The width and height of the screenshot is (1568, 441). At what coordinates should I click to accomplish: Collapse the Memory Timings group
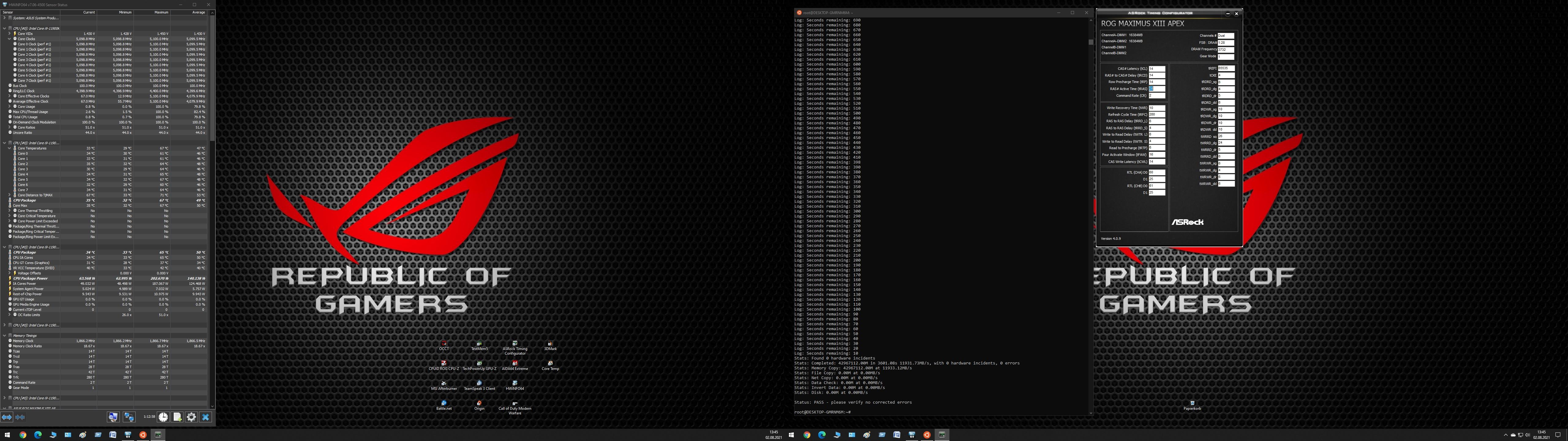tap(4, 336)
